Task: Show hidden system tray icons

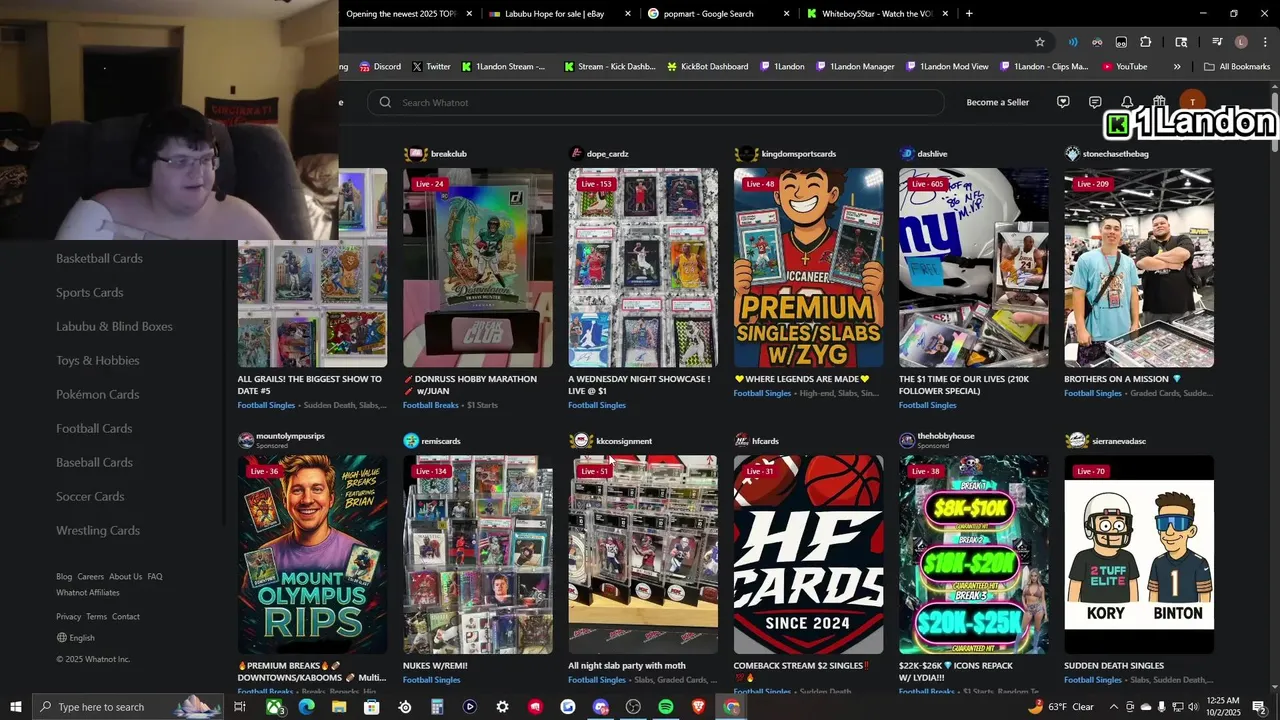Action: (1113, 707)
